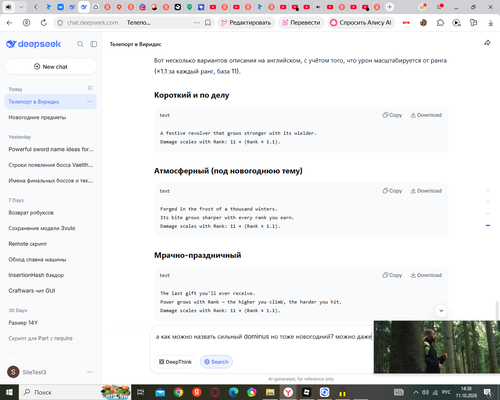Viewport: 500px width, 400px height.
Task: Click Спросить Алису AI
Action: coord(361,23)
